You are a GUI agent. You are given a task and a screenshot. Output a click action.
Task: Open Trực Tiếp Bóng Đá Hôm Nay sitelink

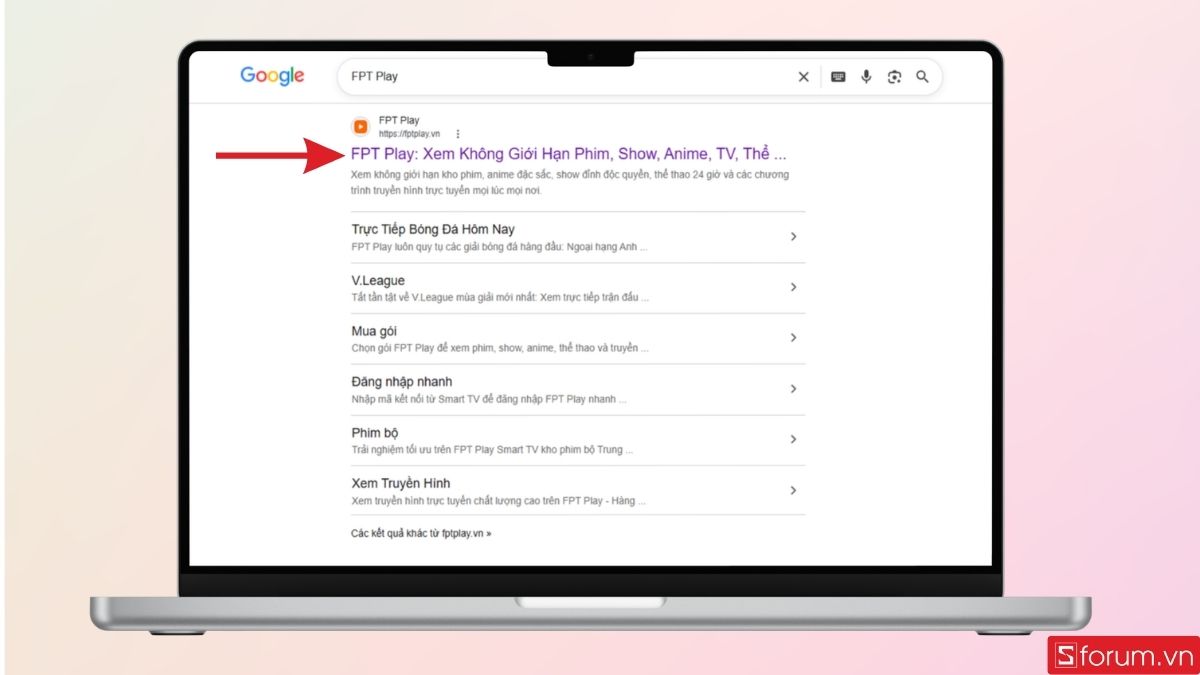click(x=433, y=229)
